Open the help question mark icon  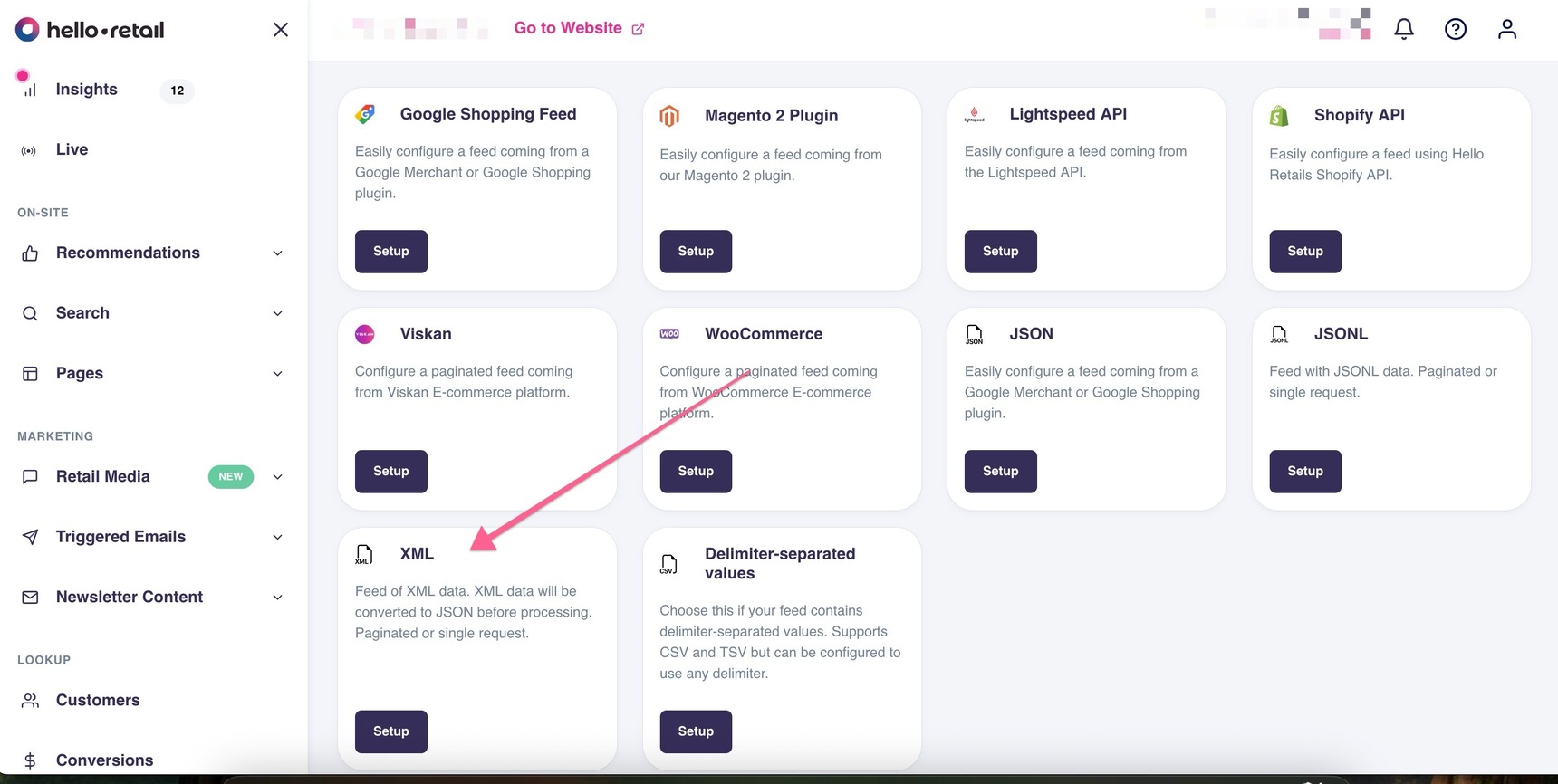(1456, 29)
